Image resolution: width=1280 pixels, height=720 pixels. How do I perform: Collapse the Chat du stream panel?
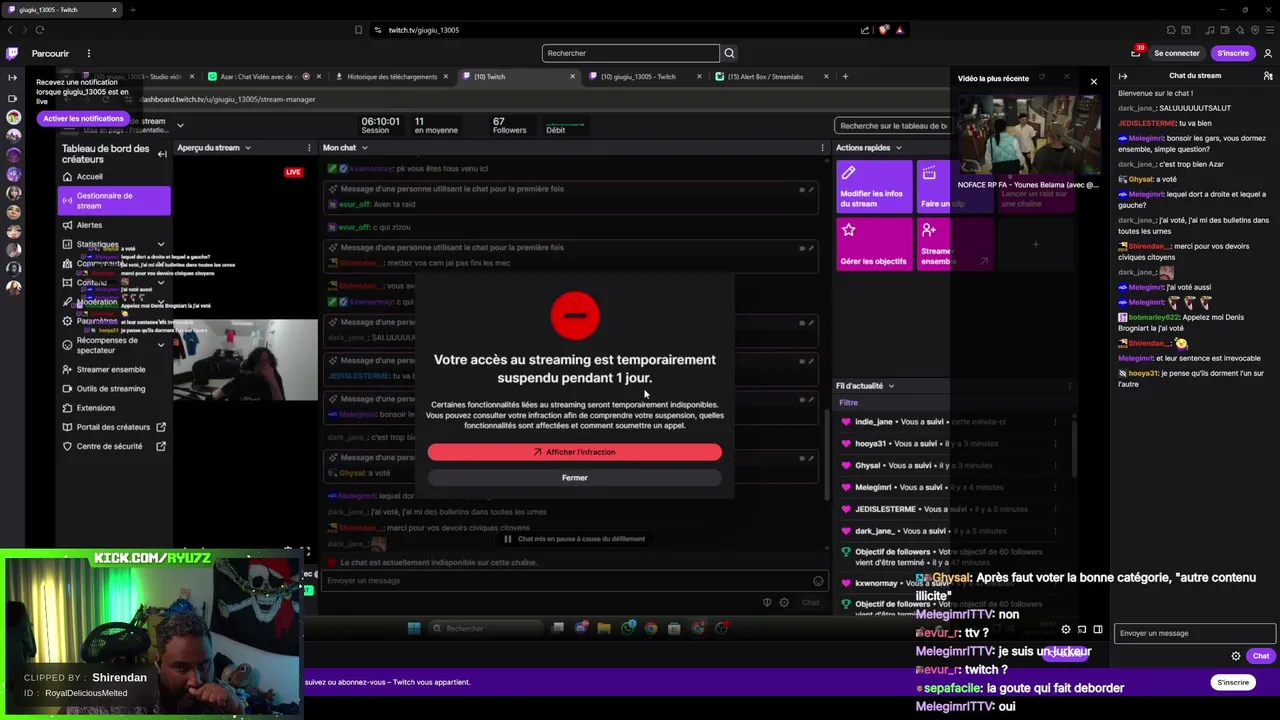tap(1123, 76)
